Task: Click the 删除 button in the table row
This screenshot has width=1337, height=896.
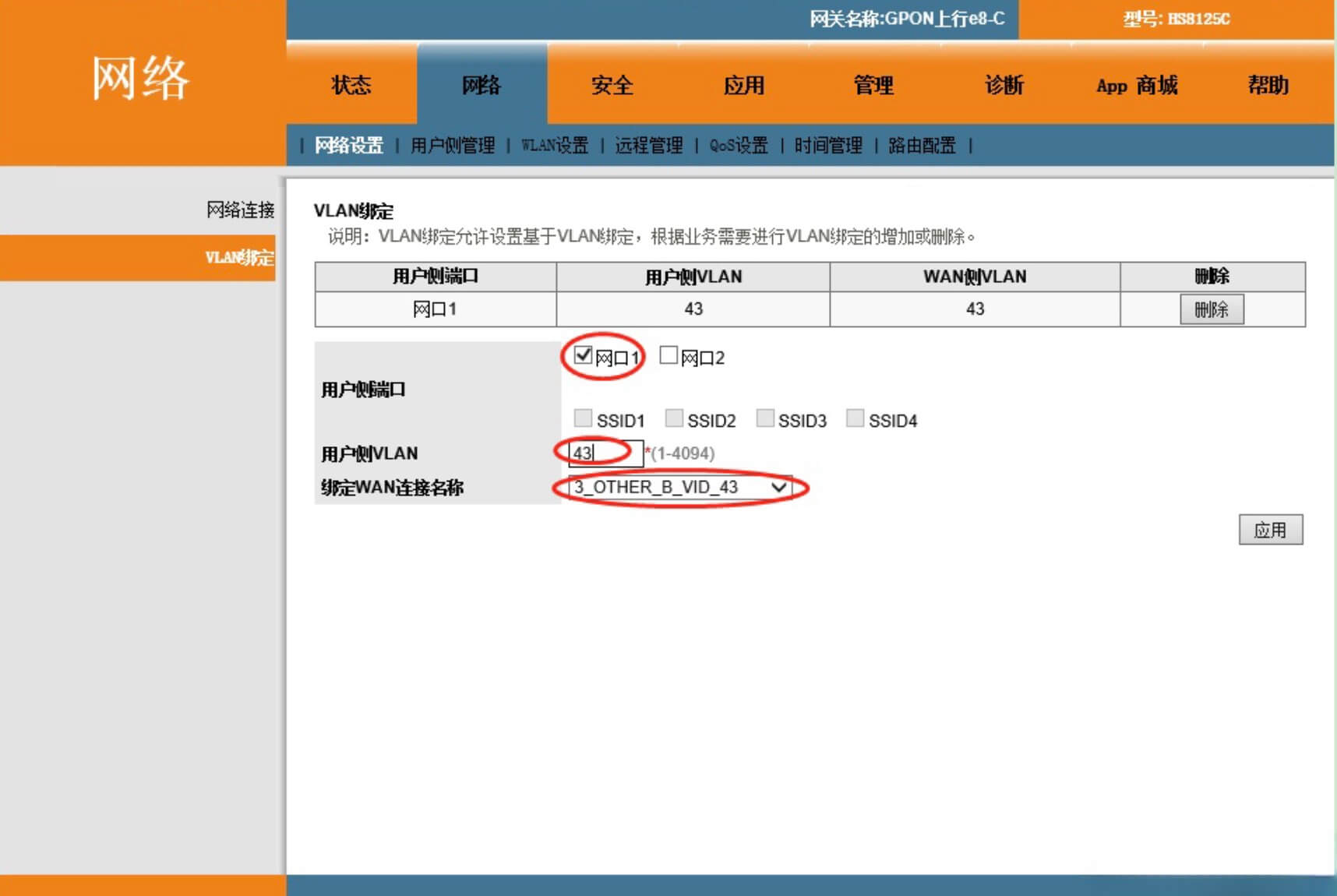Action: tap(1212, 309)
